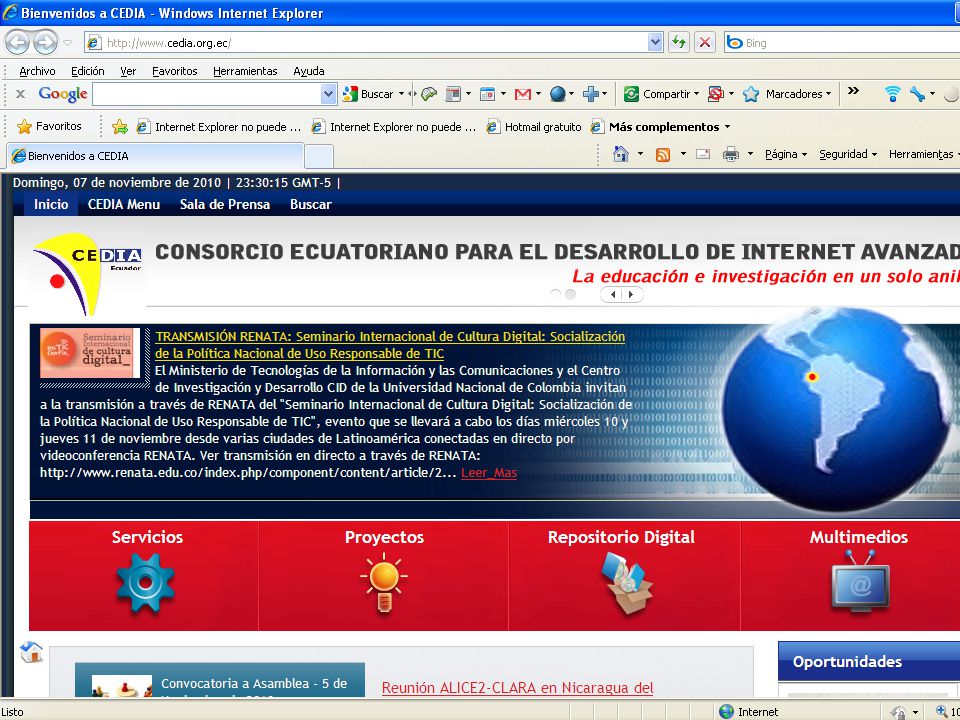Click the browser Back arrow button
Viewport: 960px width, 720px height.
coord(17,42)
